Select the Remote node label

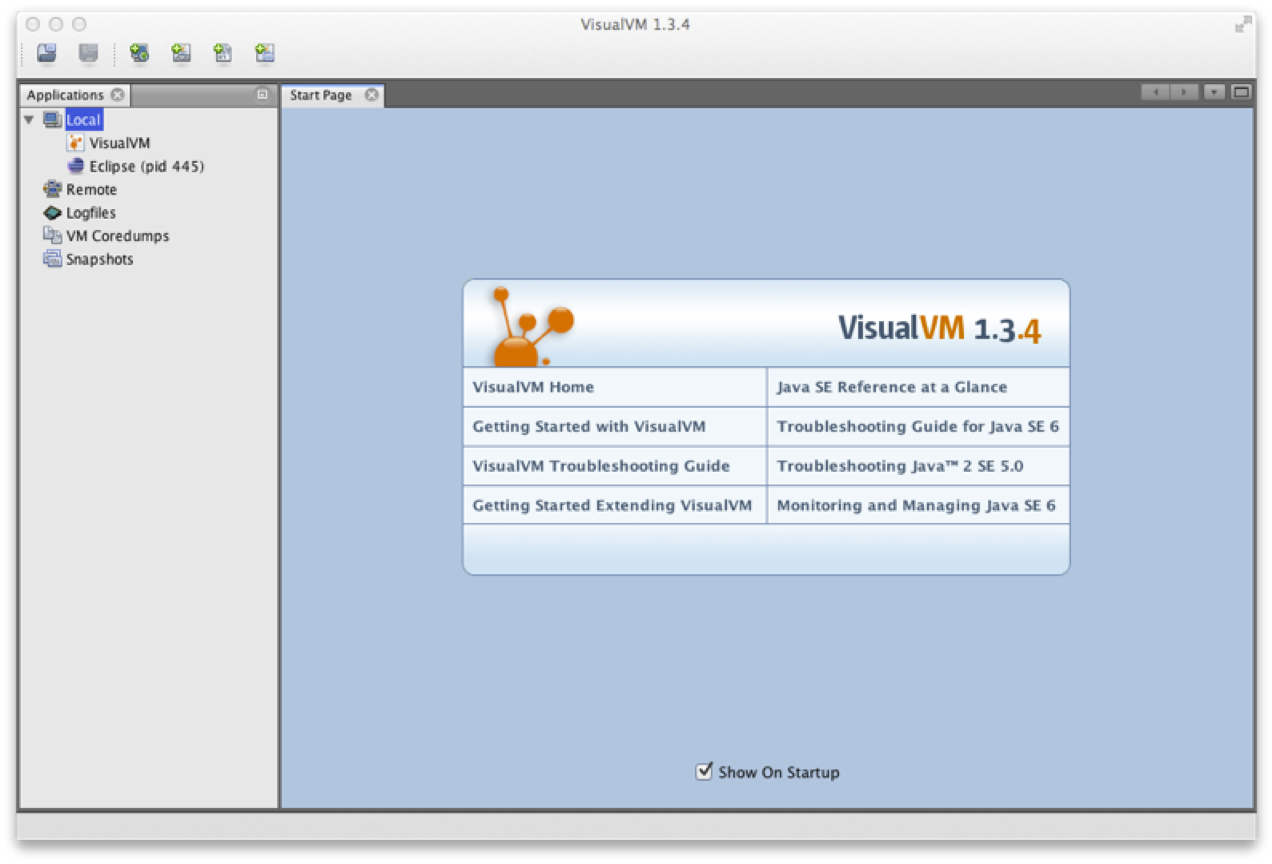92,189
